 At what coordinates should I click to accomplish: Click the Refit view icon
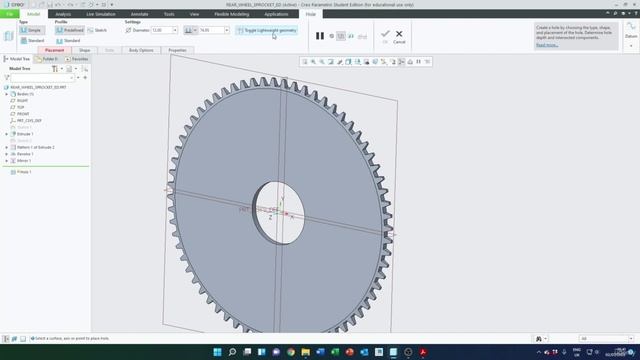pyautogui.click(x=304, y=62)
